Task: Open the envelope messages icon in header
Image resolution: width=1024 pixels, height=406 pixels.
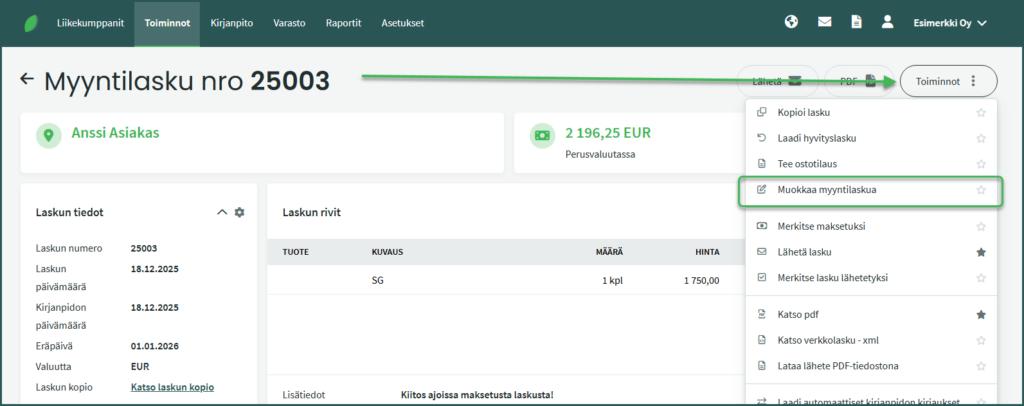Action: click(825, 22)
